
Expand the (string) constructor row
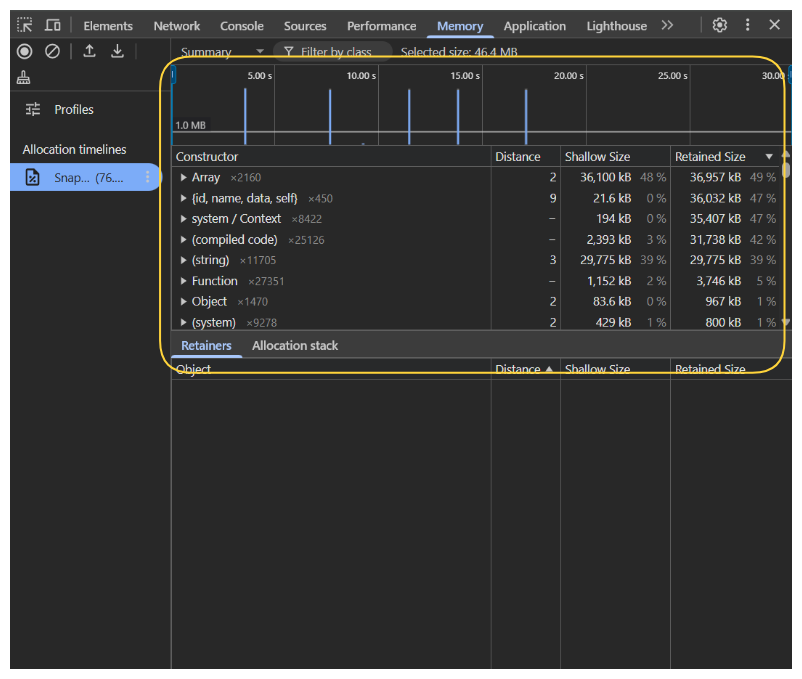(183, 260)
